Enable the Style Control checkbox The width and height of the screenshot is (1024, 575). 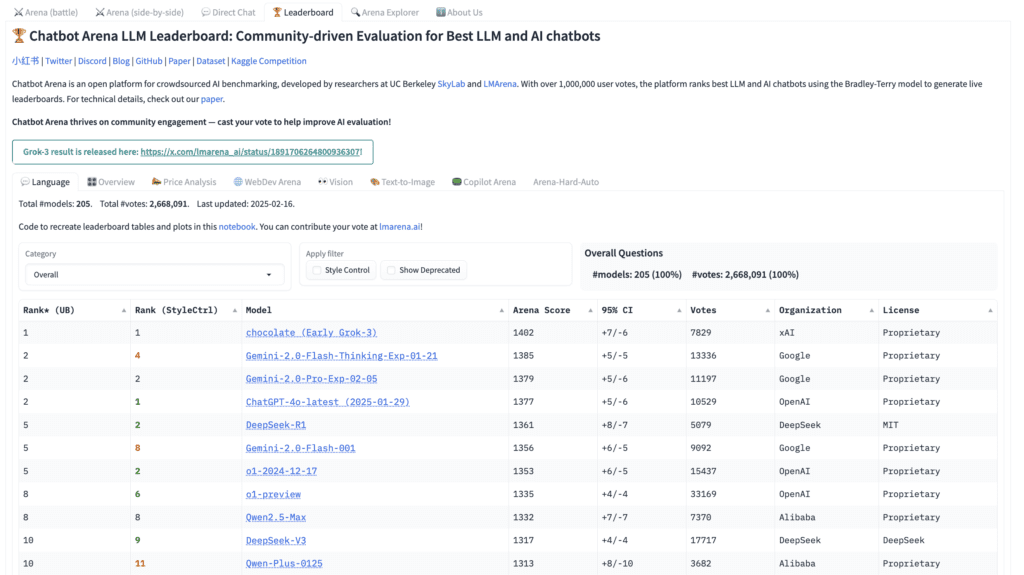(317, 270)
